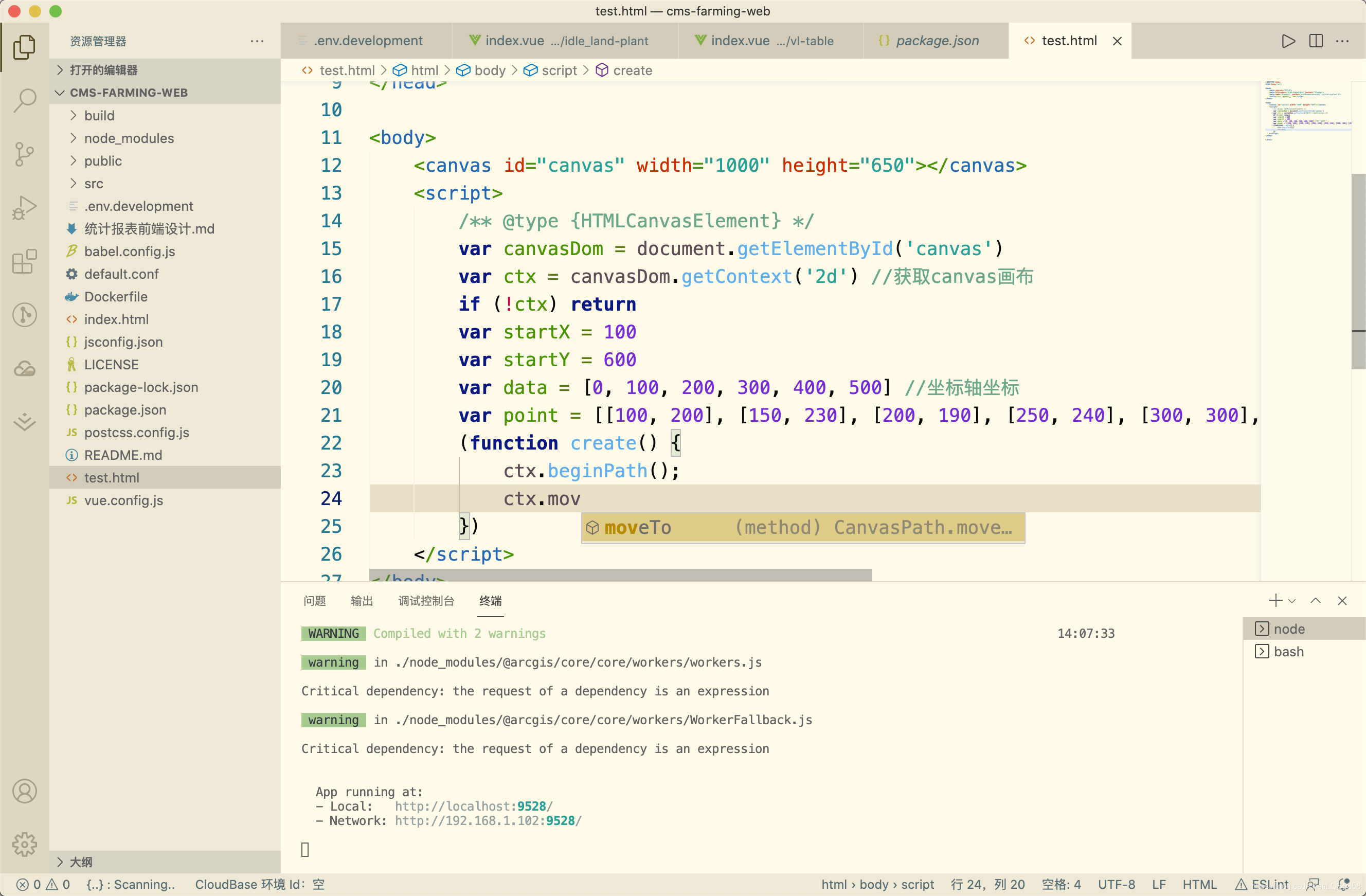Switch to the package.json tab
The image size is (1366, 896).
(x=936, y=41)
